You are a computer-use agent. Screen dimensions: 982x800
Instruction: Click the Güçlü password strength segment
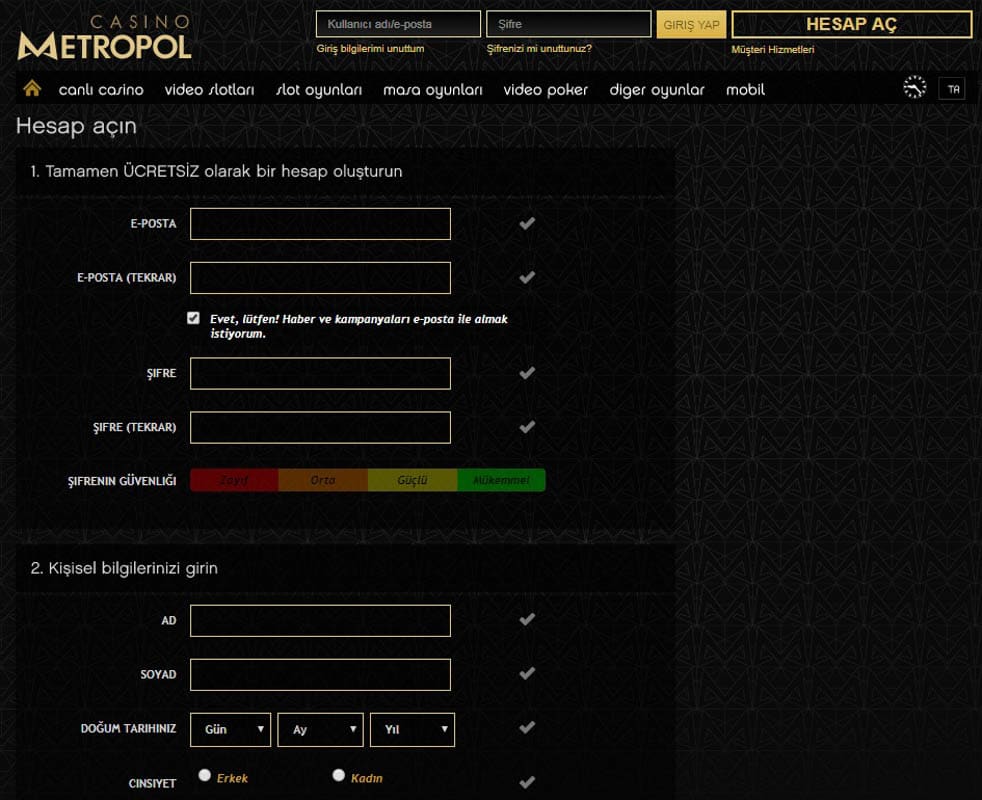click(412, 480)
